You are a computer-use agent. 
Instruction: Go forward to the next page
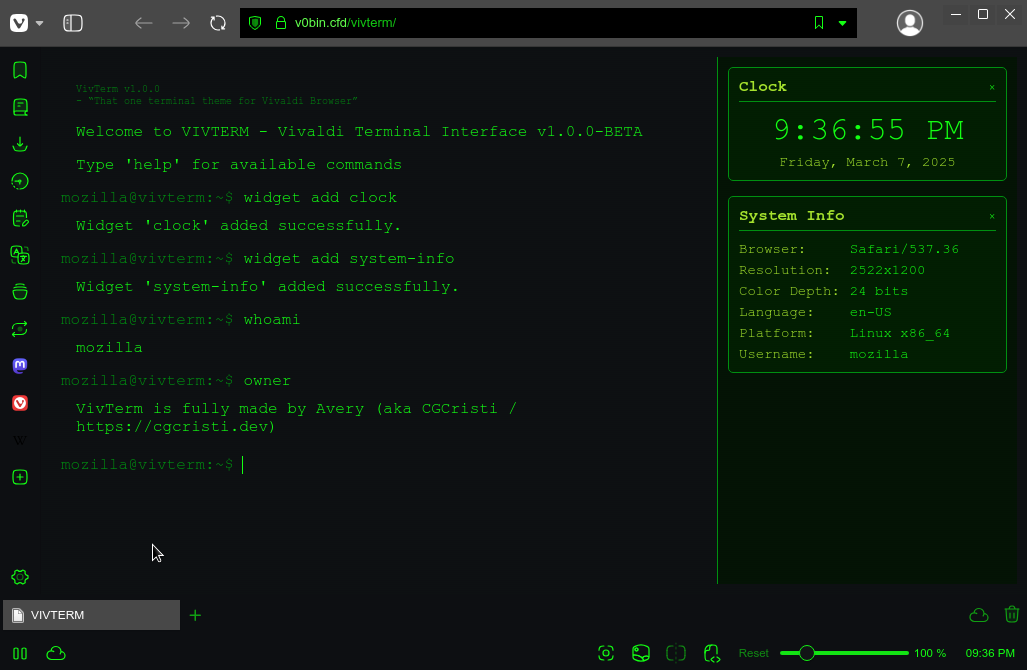click(181, 23)
